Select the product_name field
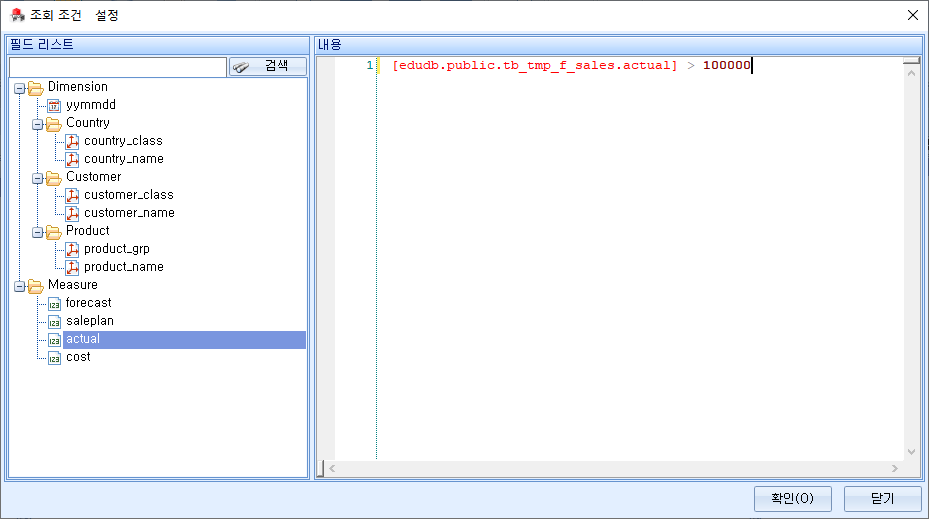 click(124, 267)
